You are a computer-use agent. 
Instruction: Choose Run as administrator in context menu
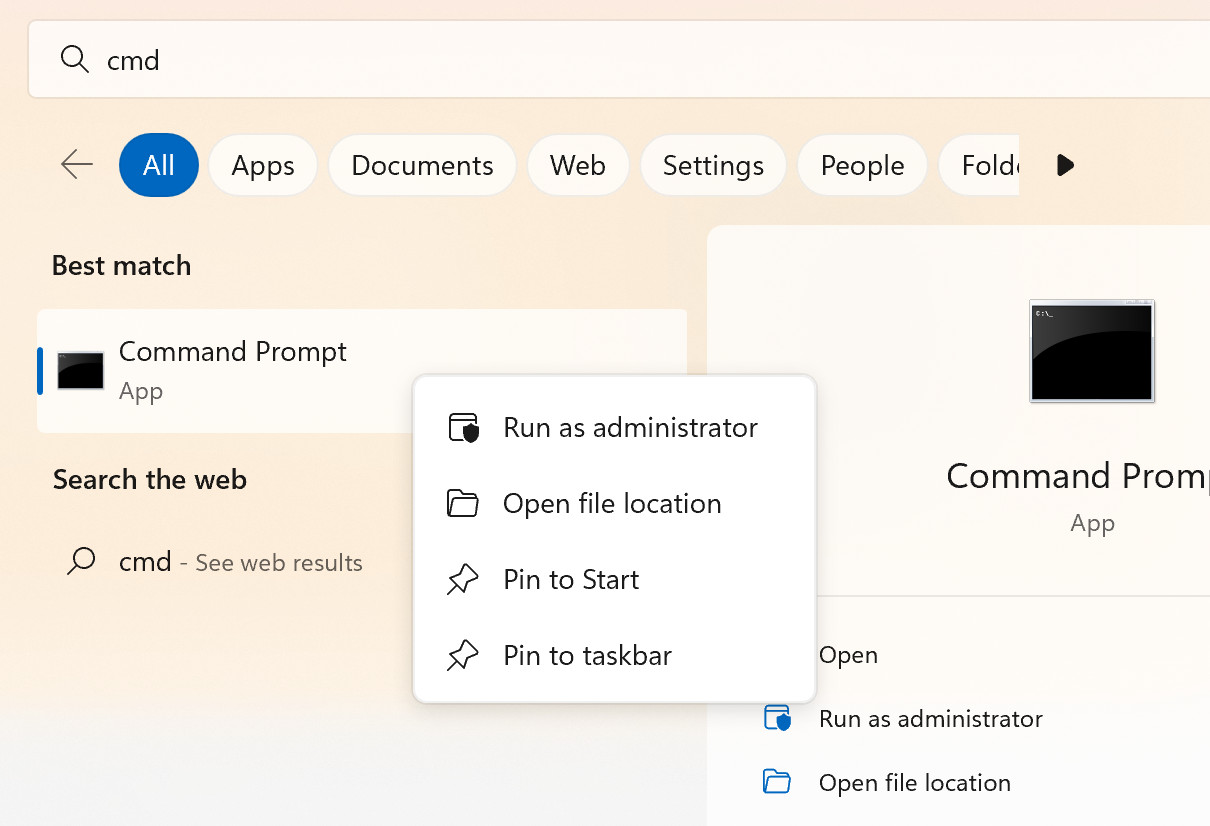tap(615, 428)
